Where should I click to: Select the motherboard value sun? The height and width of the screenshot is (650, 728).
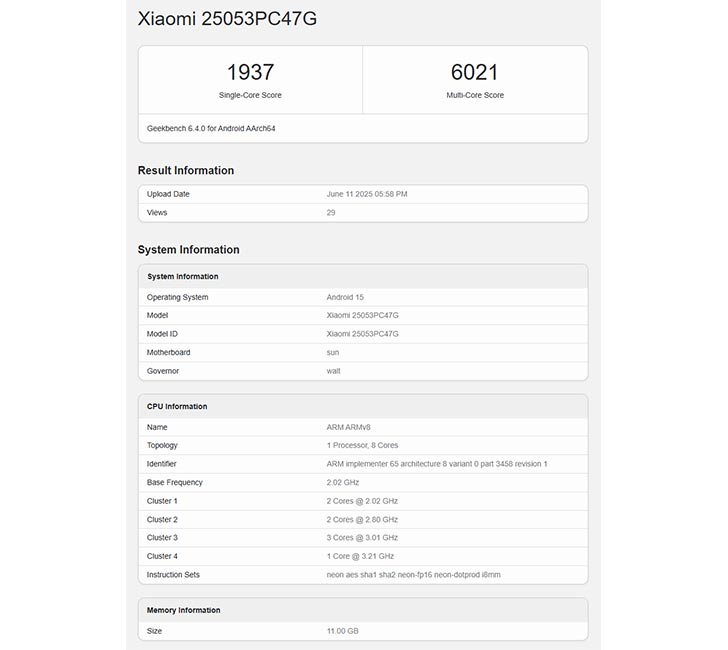[333, 352]
